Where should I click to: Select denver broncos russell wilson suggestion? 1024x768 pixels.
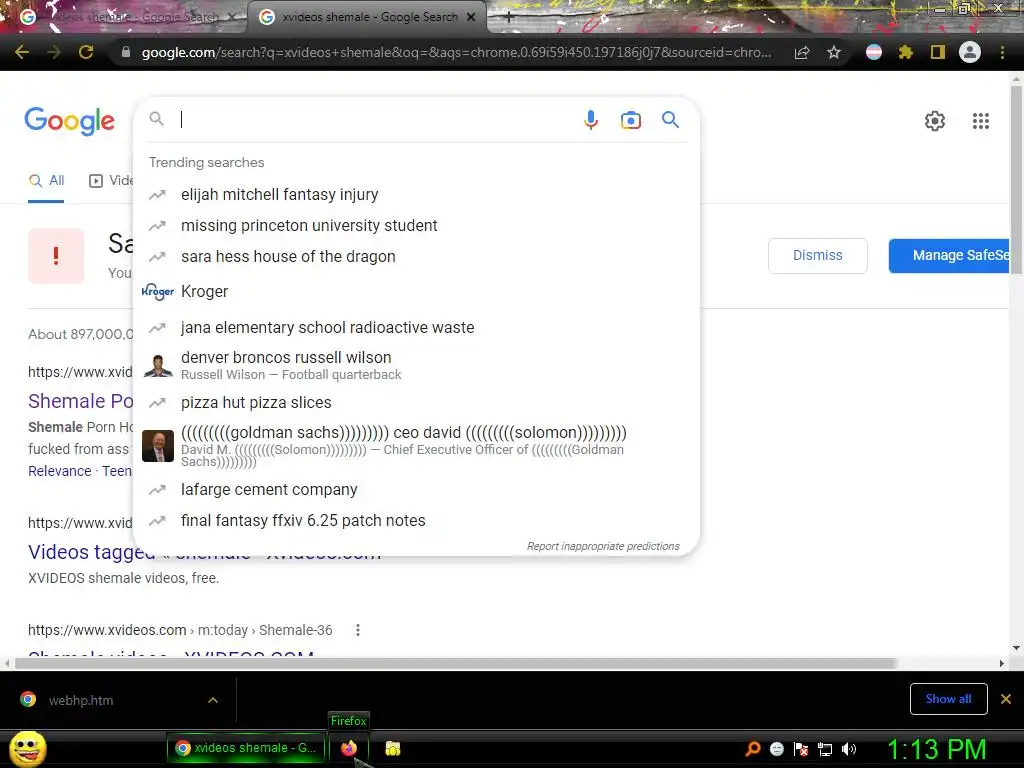pyautogui.click(x=417, y=365)
